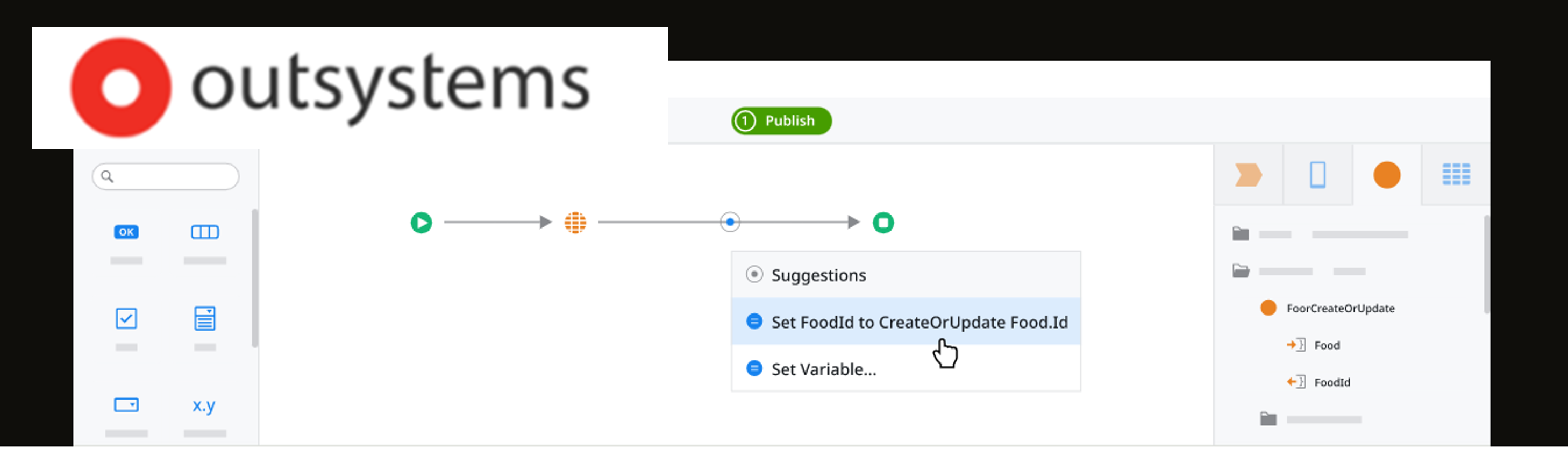Viewport: 1568px width, 449px height.
Task: Select the orange aggregate grid node
Action: 575,223
